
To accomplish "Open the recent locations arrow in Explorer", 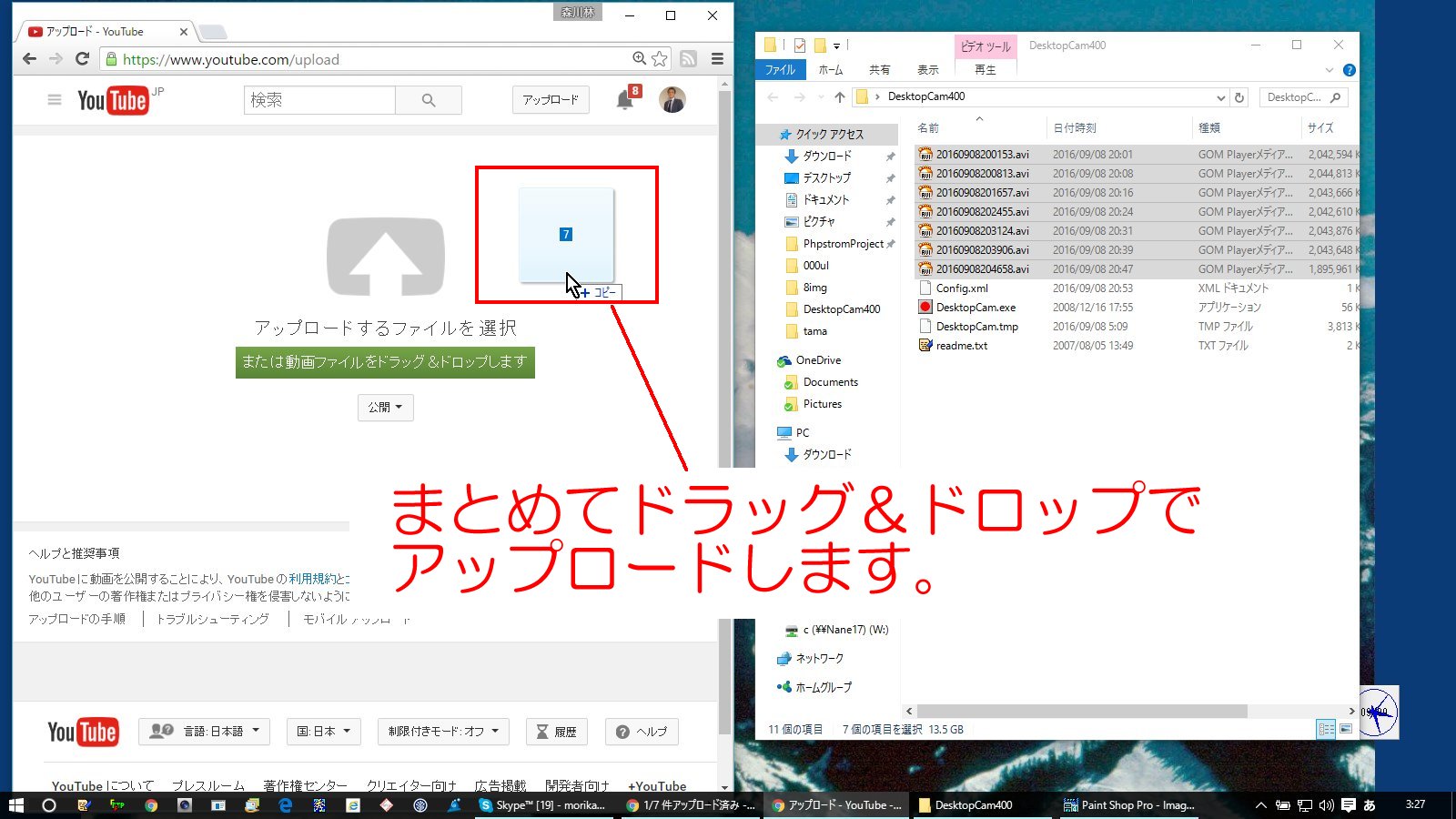I will (x=819, y=97).
